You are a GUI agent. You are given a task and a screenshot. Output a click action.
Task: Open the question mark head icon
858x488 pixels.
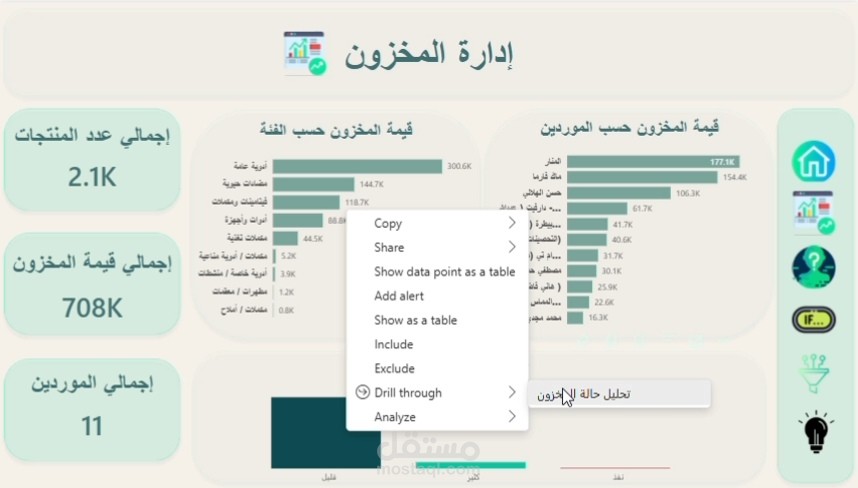813,266
